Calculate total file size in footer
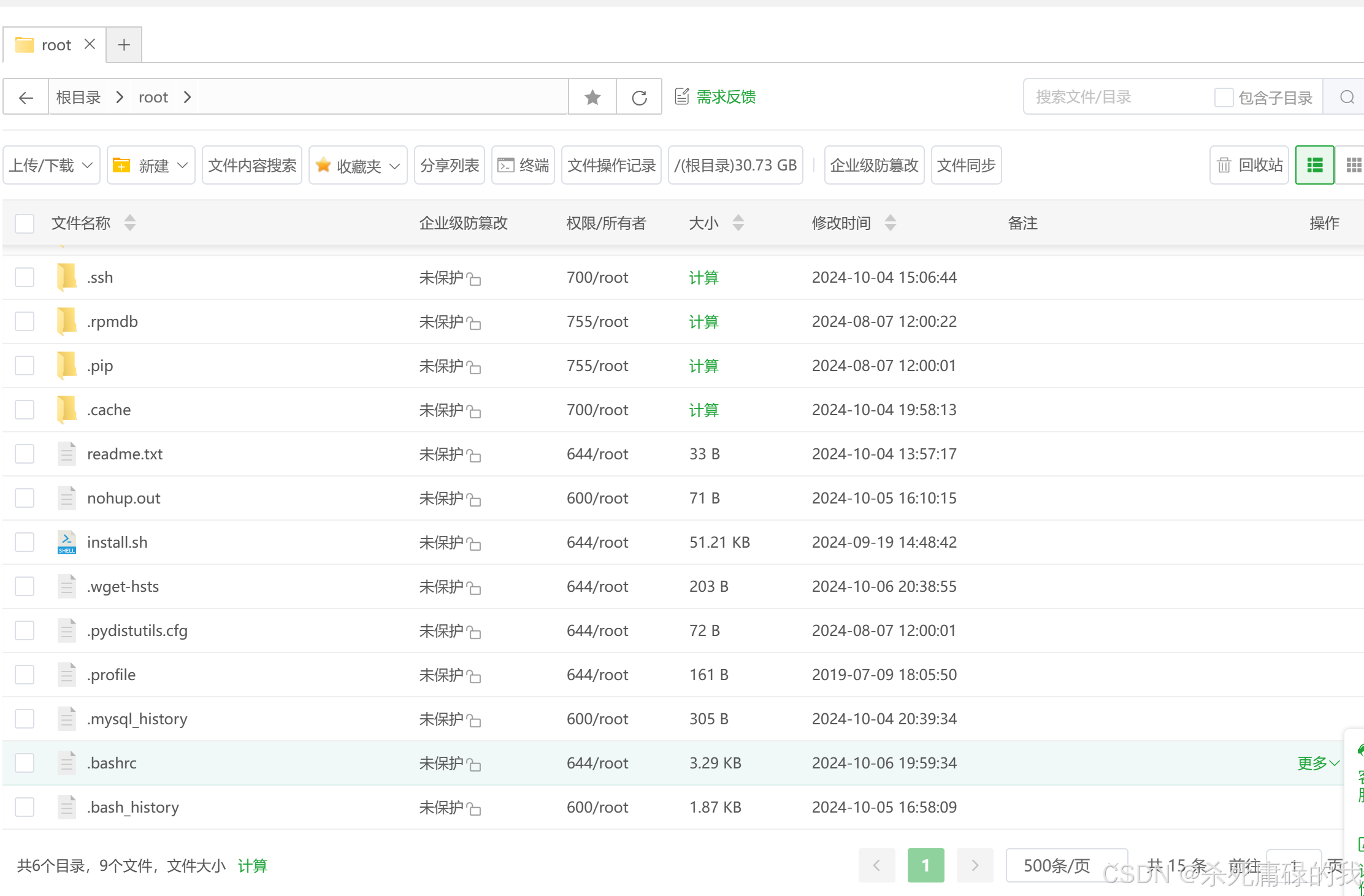 253,865
